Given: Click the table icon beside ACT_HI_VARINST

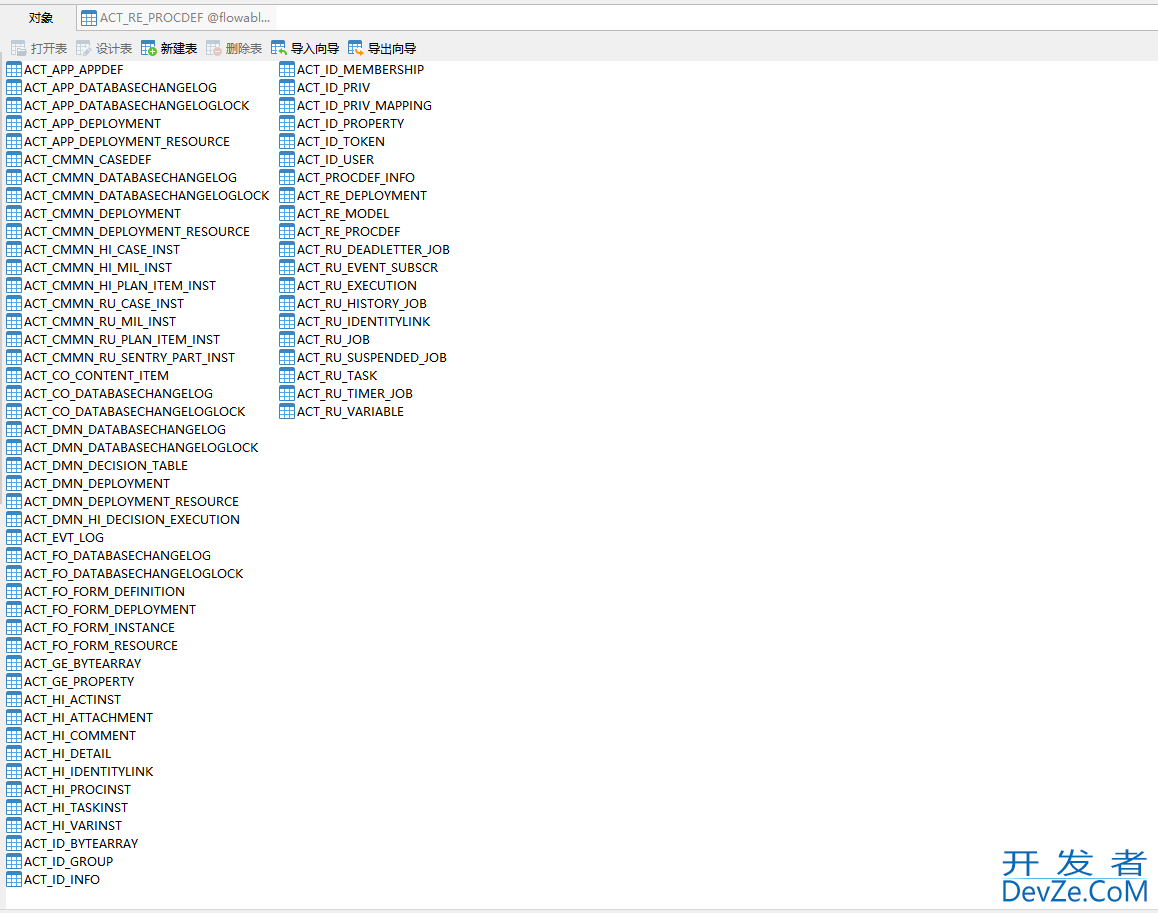Looking at the screenshot, I should 14,826.
